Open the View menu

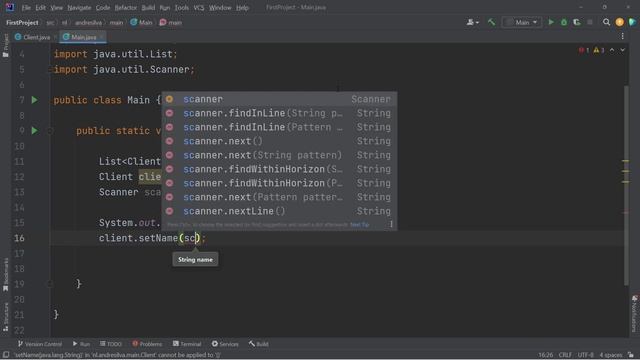point(56,7)
